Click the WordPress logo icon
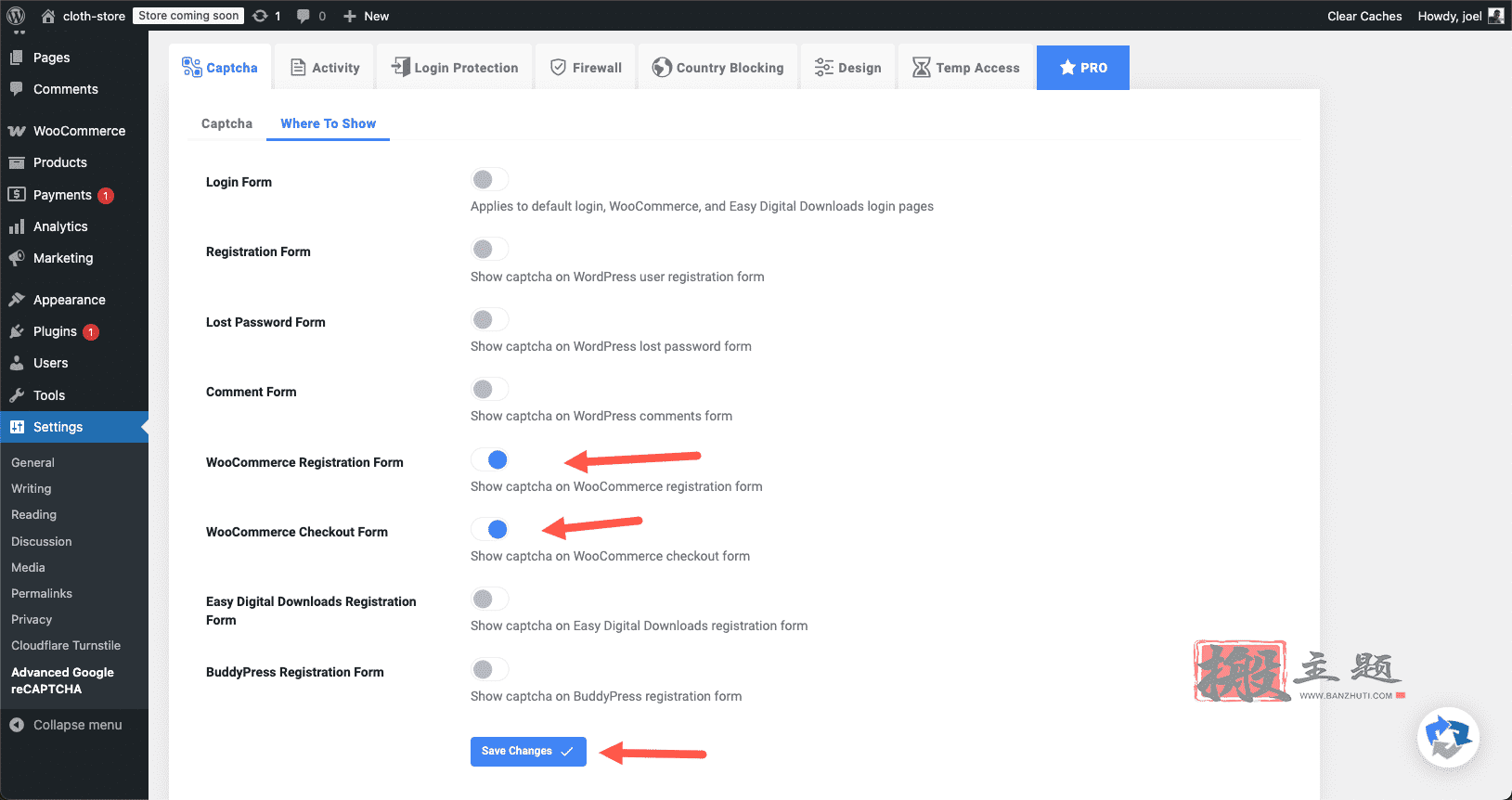 16,16
